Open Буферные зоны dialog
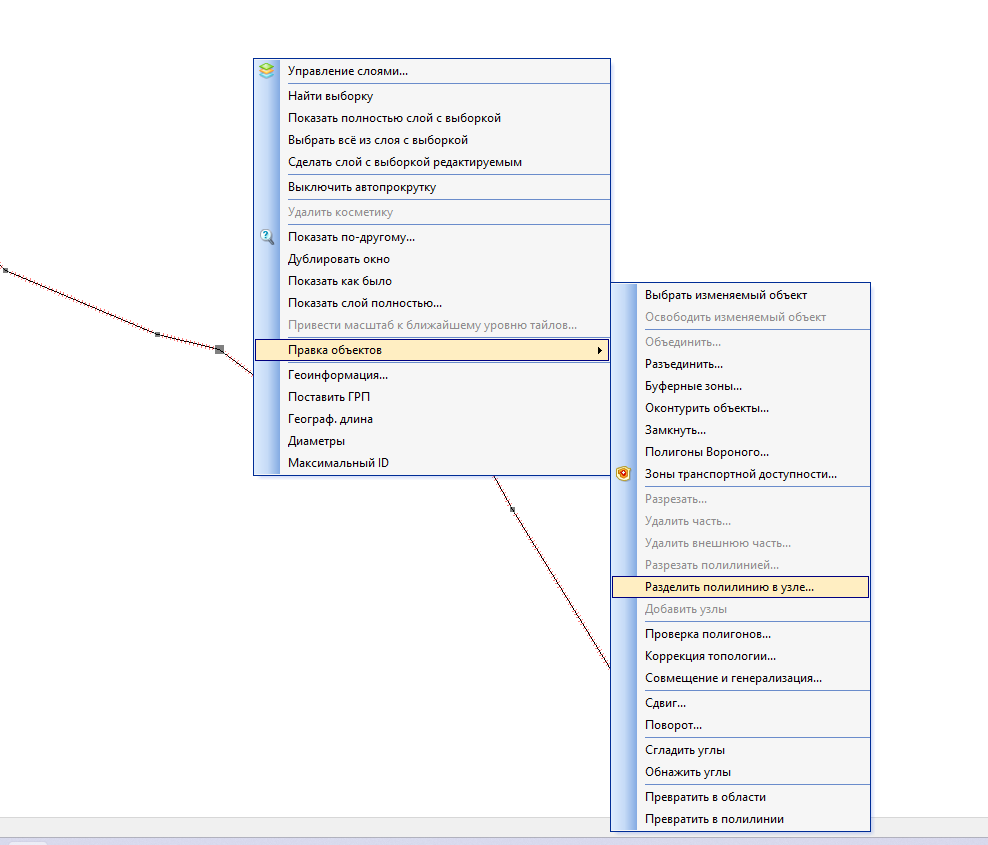This screenshot has height=845, width=988. tap(693, 386)
